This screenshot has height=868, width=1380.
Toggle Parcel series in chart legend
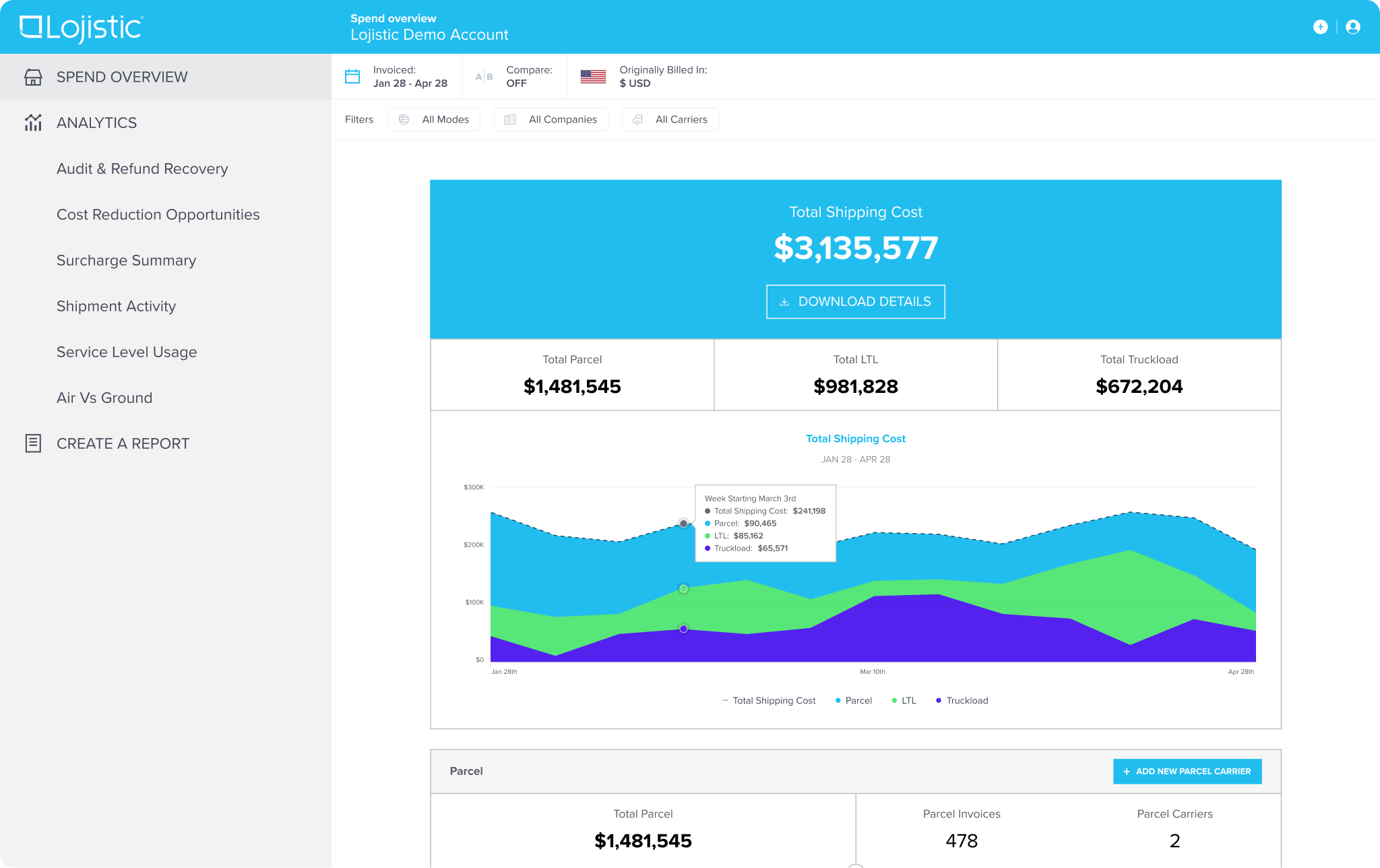[854, 701]
